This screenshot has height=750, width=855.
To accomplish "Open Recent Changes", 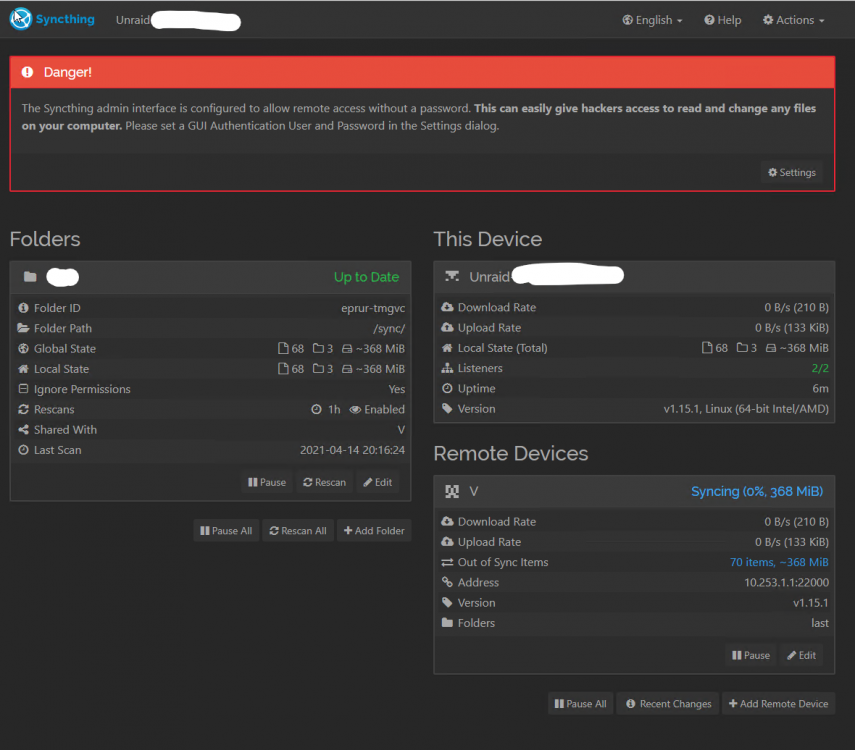I will pos(669,704).
